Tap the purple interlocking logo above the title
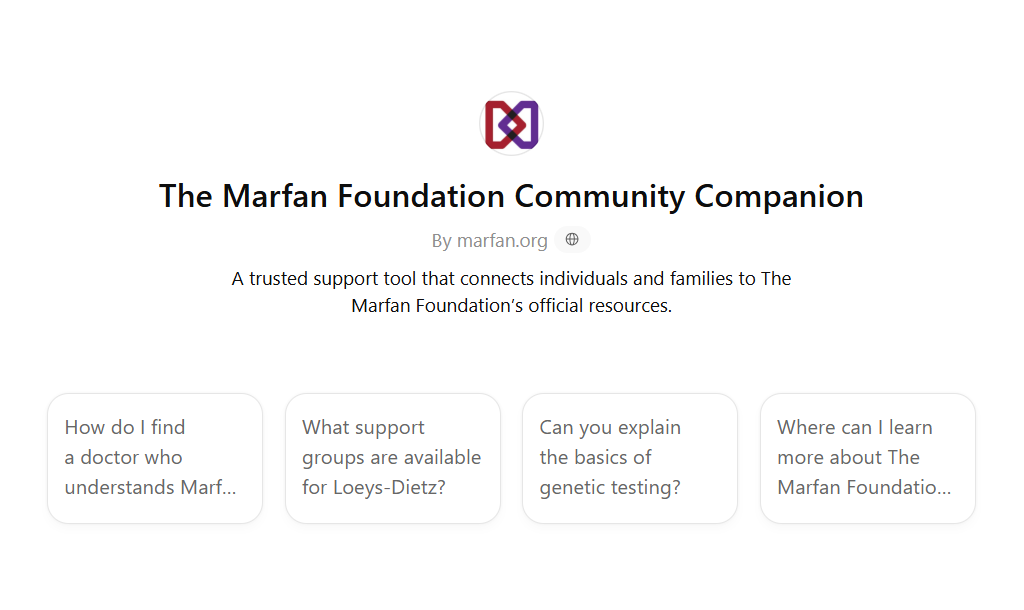1024x610 pixels. [x=511, y=123]
